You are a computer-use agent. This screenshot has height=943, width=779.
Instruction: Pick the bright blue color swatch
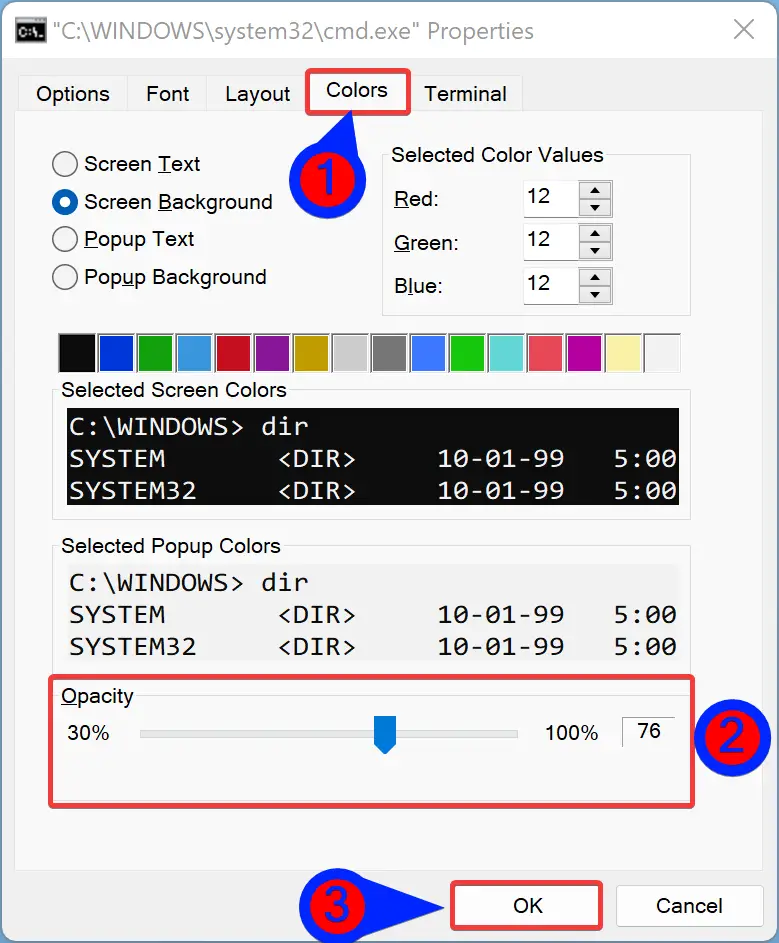click(428, 353)
